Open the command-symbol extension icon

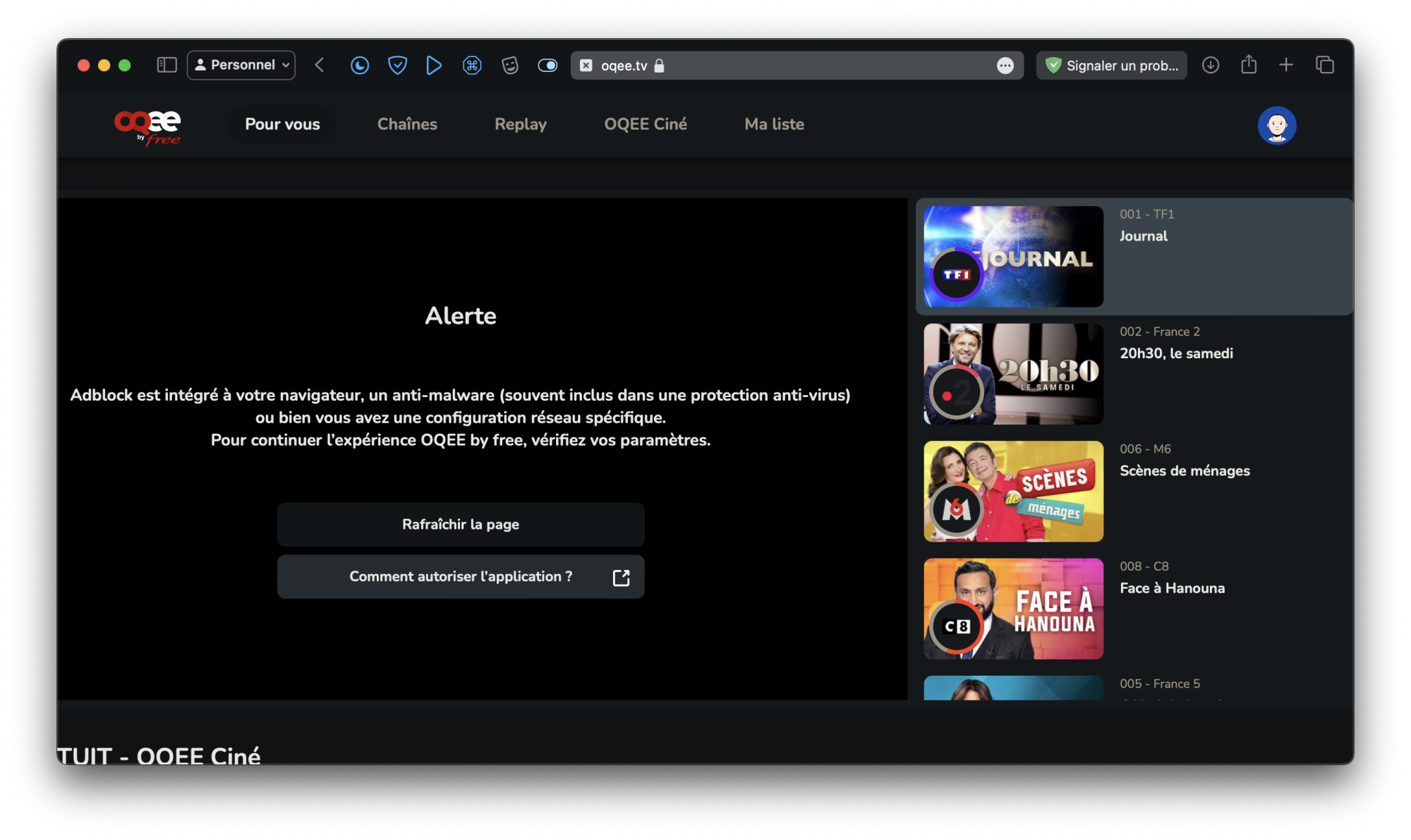tap(471, 65)
